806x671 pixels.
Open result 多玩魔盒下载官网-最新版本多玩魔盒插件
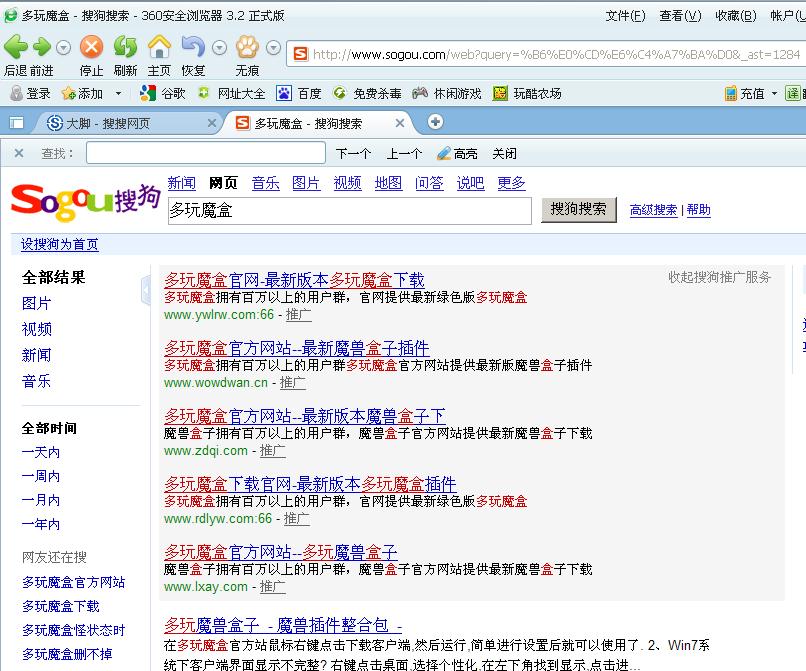310,484
